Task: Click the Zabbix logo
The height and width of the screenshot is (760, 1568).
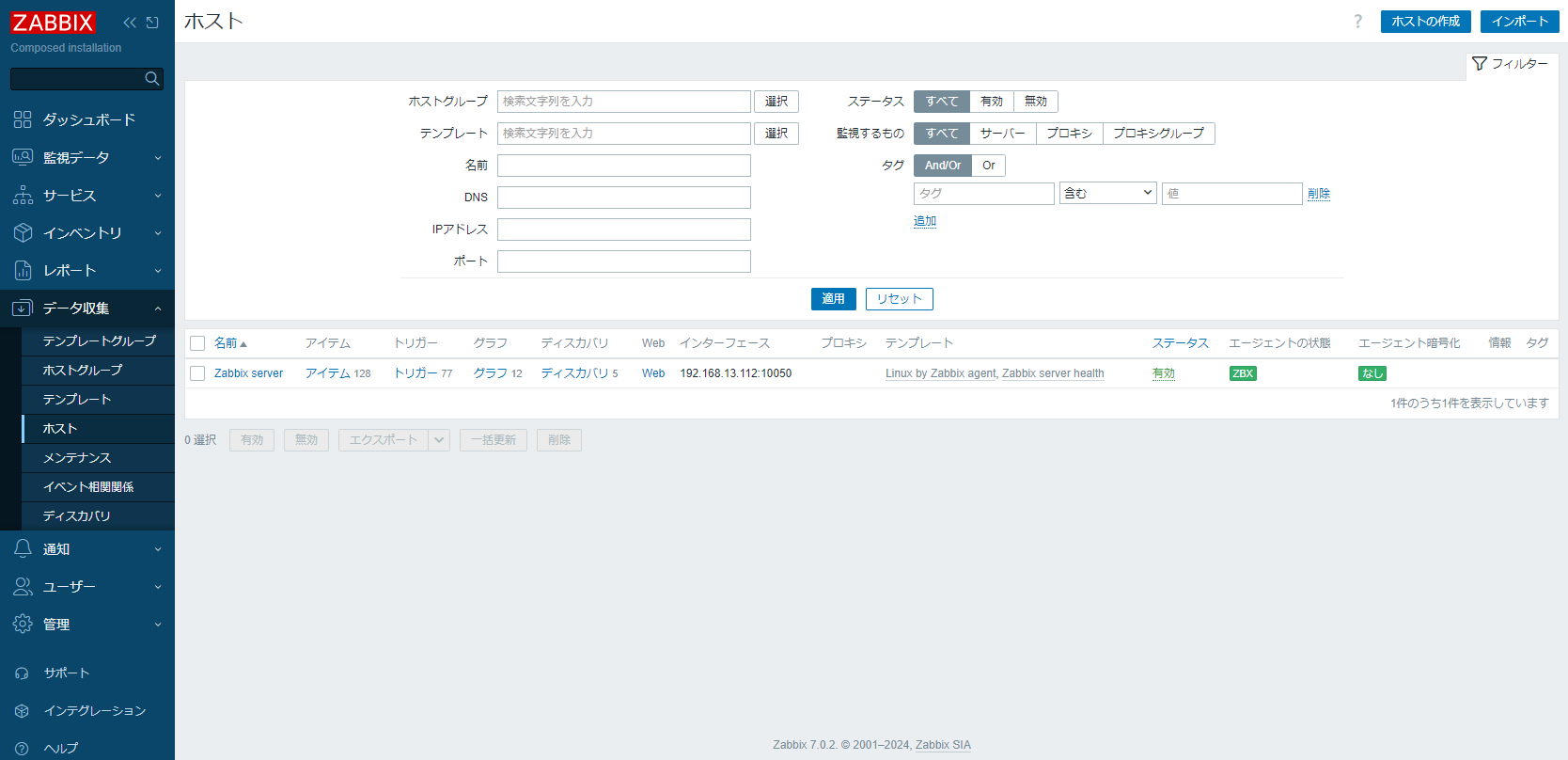Action: 53,22
